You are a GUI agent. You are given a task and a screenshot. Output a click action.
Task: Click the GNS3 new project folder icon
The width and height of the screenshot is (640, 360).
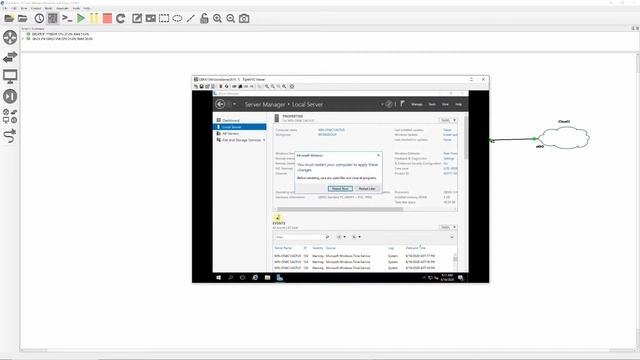[x=9, y=18]
